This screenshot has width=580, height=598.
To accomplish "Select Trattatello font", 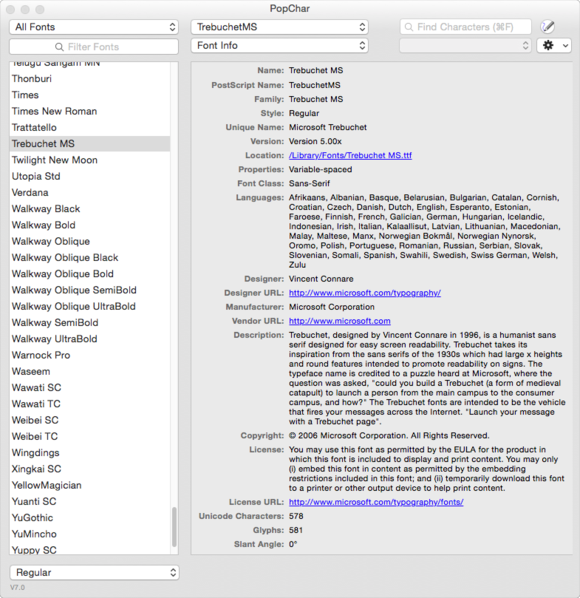I will tap(90, 127).
